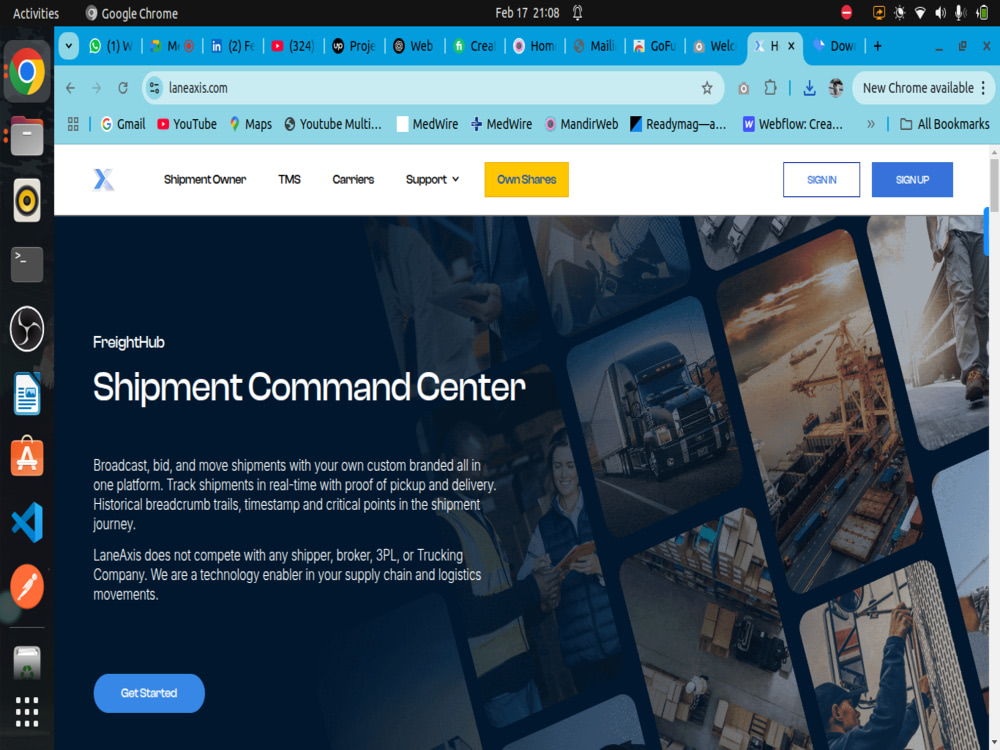Open the Gmail bookmark
The width and height of the screenshot is (1000, 750).
coord(123,124)
